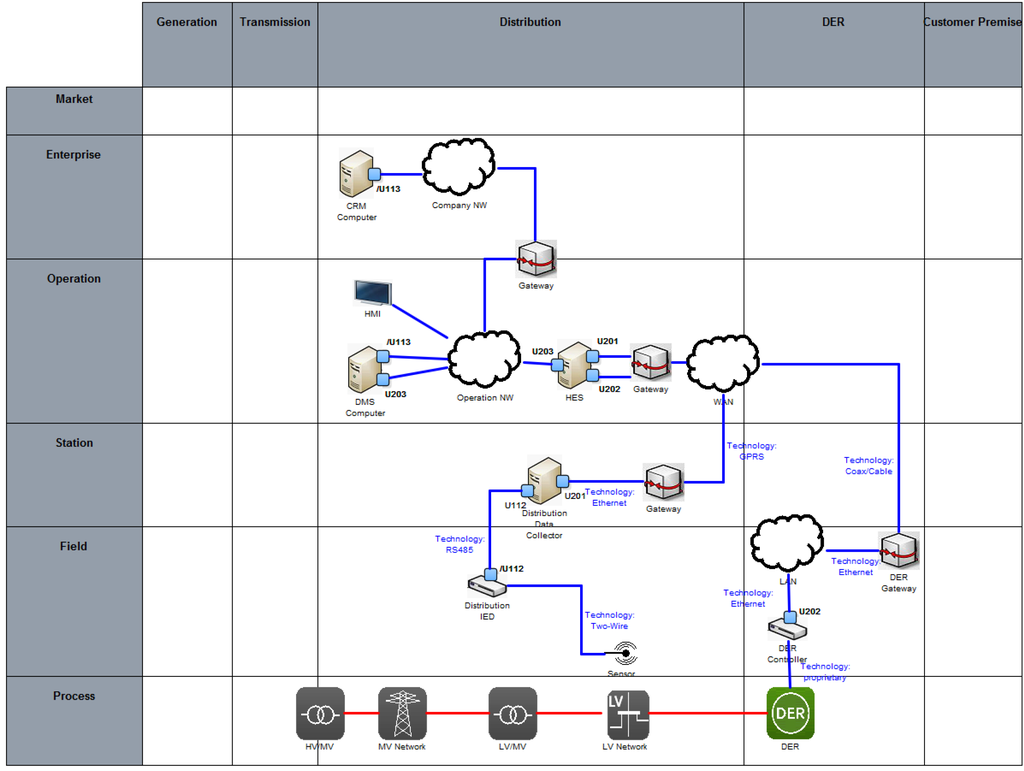
Task: Select the HES server icon
Action: tap(575, 365)
